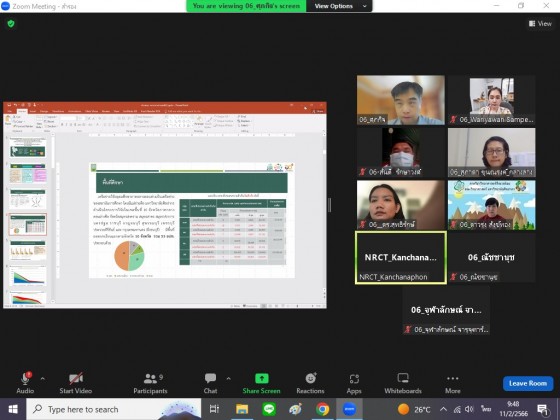Open the taskbar clock and date 11/2/2566
This screenshot has height=420, width=560.
[514, 409]
